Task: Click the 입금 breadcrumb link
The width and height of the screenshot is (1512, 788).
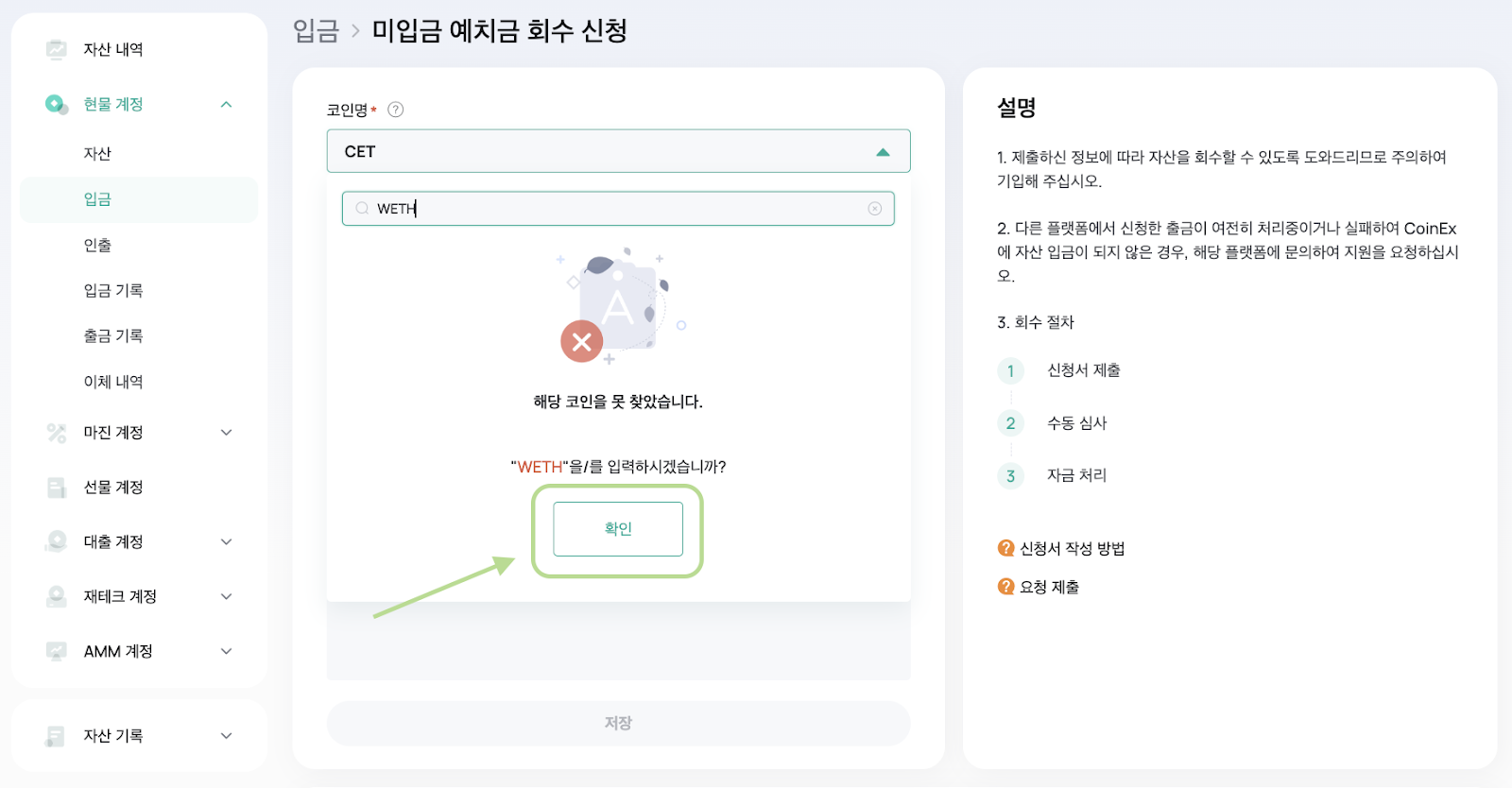Action: click(x=317, y=31)
